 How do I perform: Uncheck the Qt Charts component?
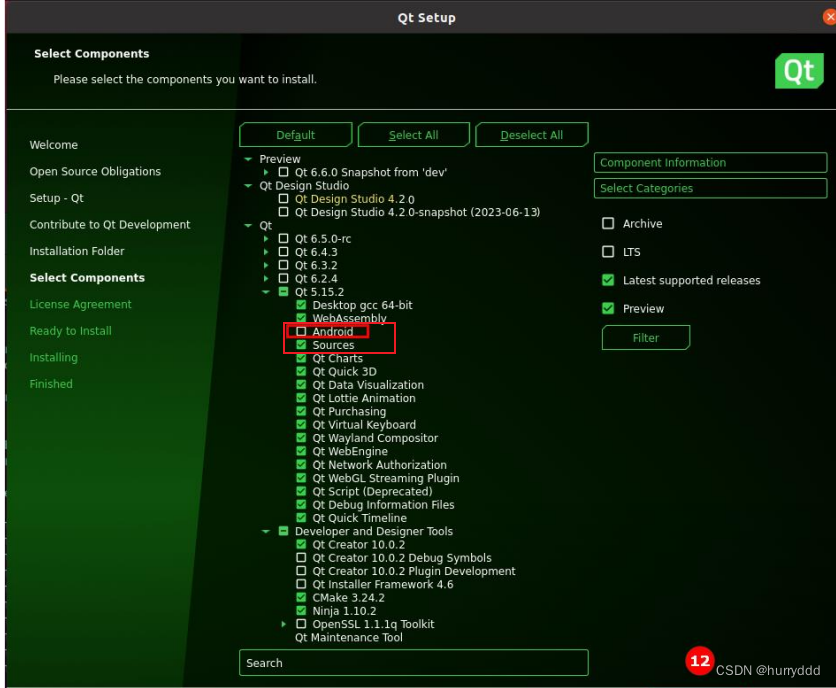coord(301,358)
